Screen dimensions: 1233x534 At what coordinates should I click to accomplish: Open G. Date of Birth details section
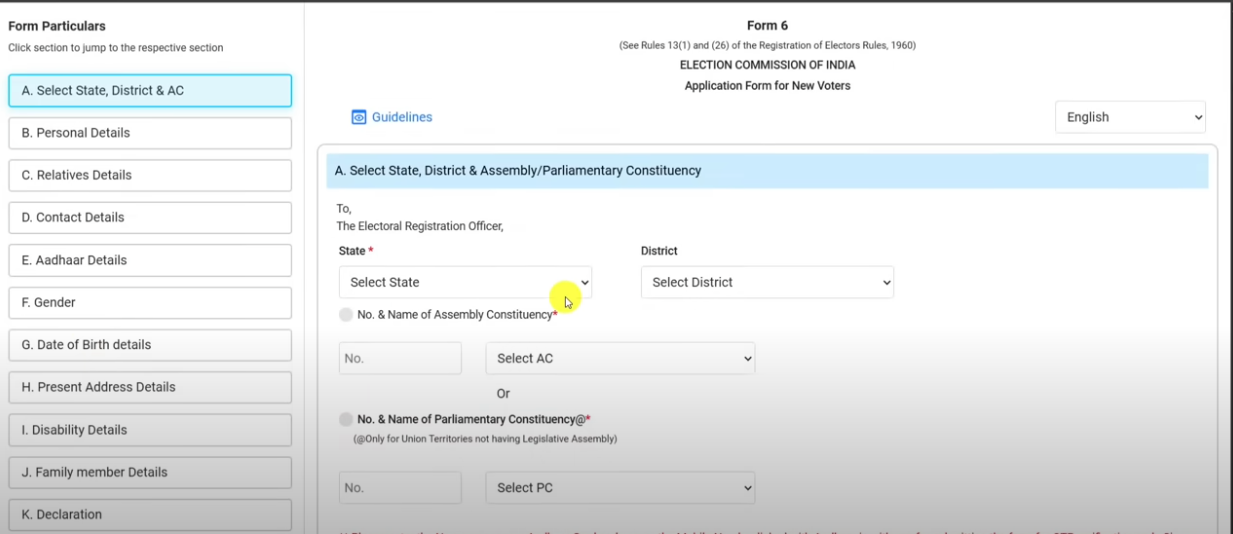[150, 345]
